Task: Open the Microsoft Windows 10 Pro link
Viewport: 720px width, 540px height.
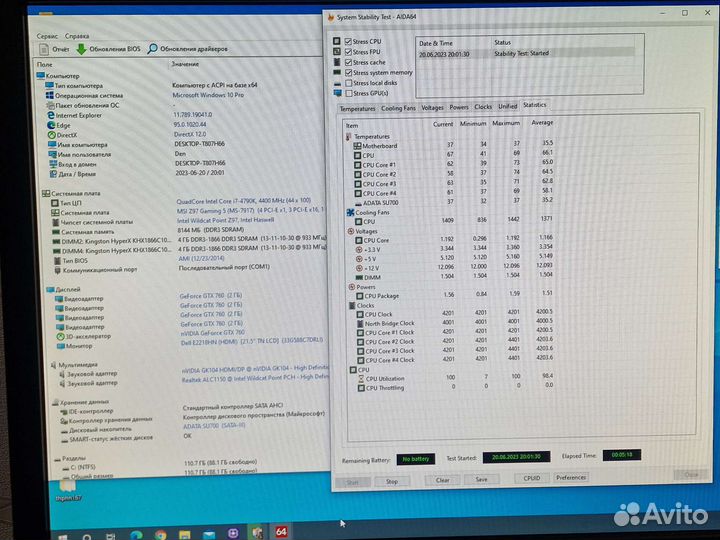Action: coord(208,96)
